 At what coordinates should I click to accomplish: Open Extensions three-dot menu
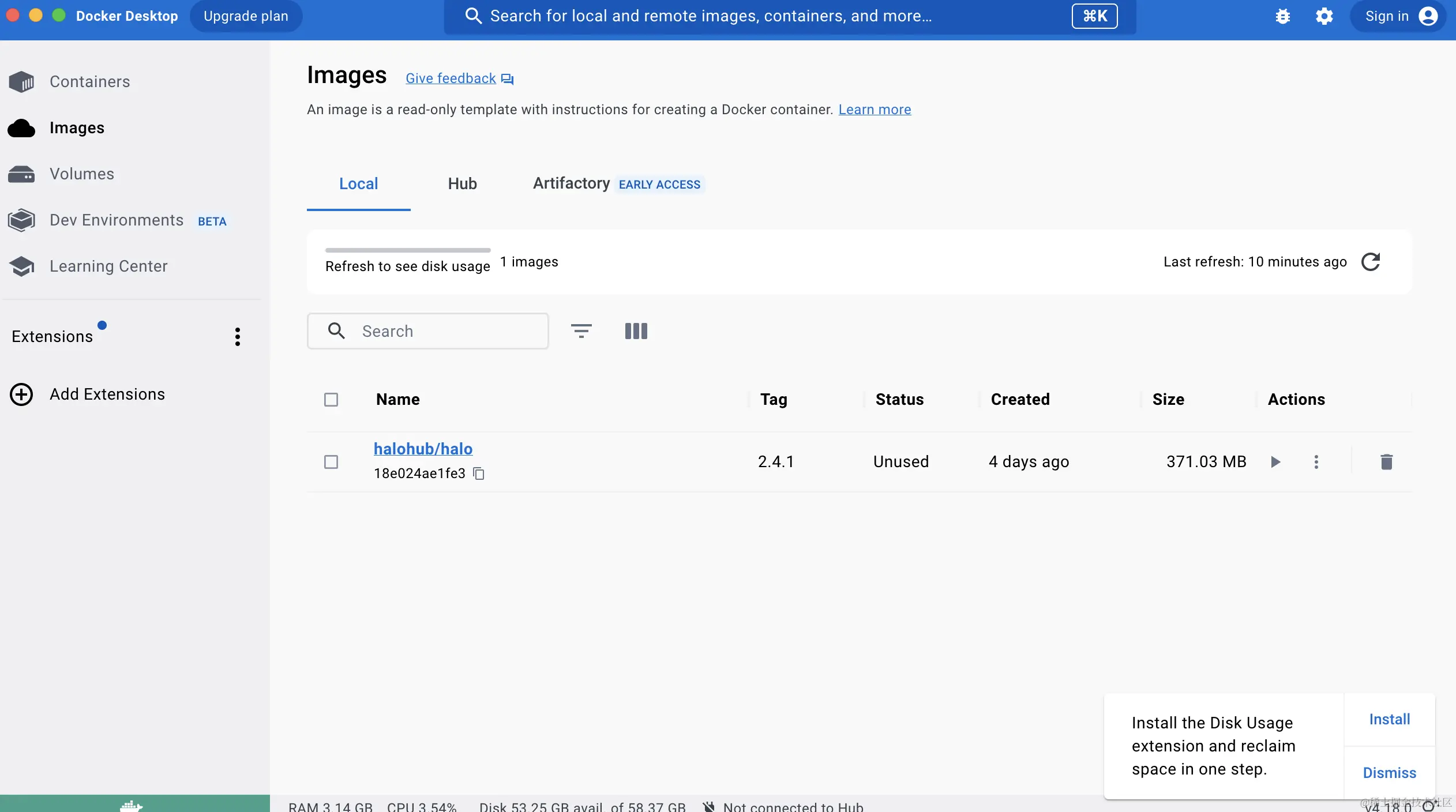(x=237, y=337)
